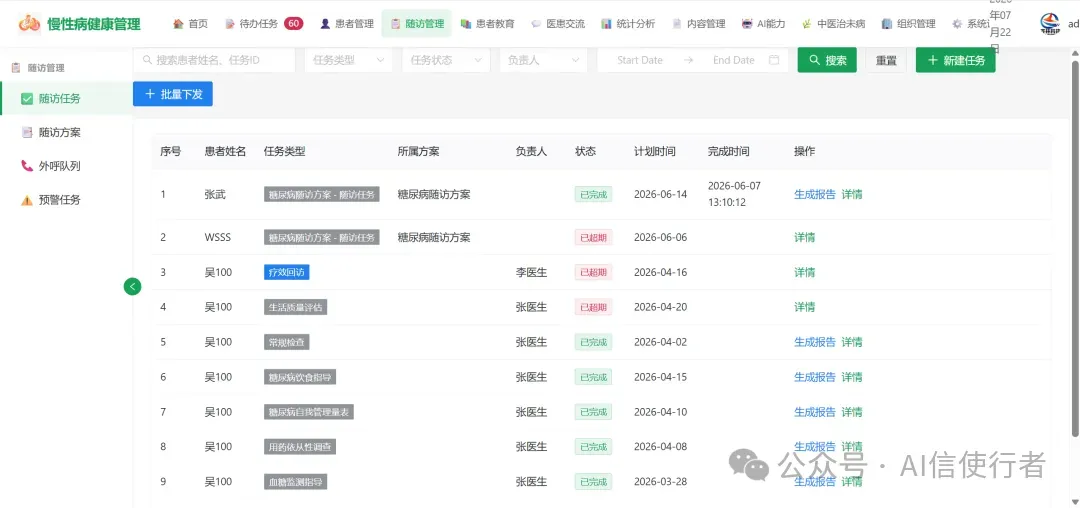Screen dimensions: 1080x508
Task: Click the 李医生 cell
Action: (x=532, y=272)
